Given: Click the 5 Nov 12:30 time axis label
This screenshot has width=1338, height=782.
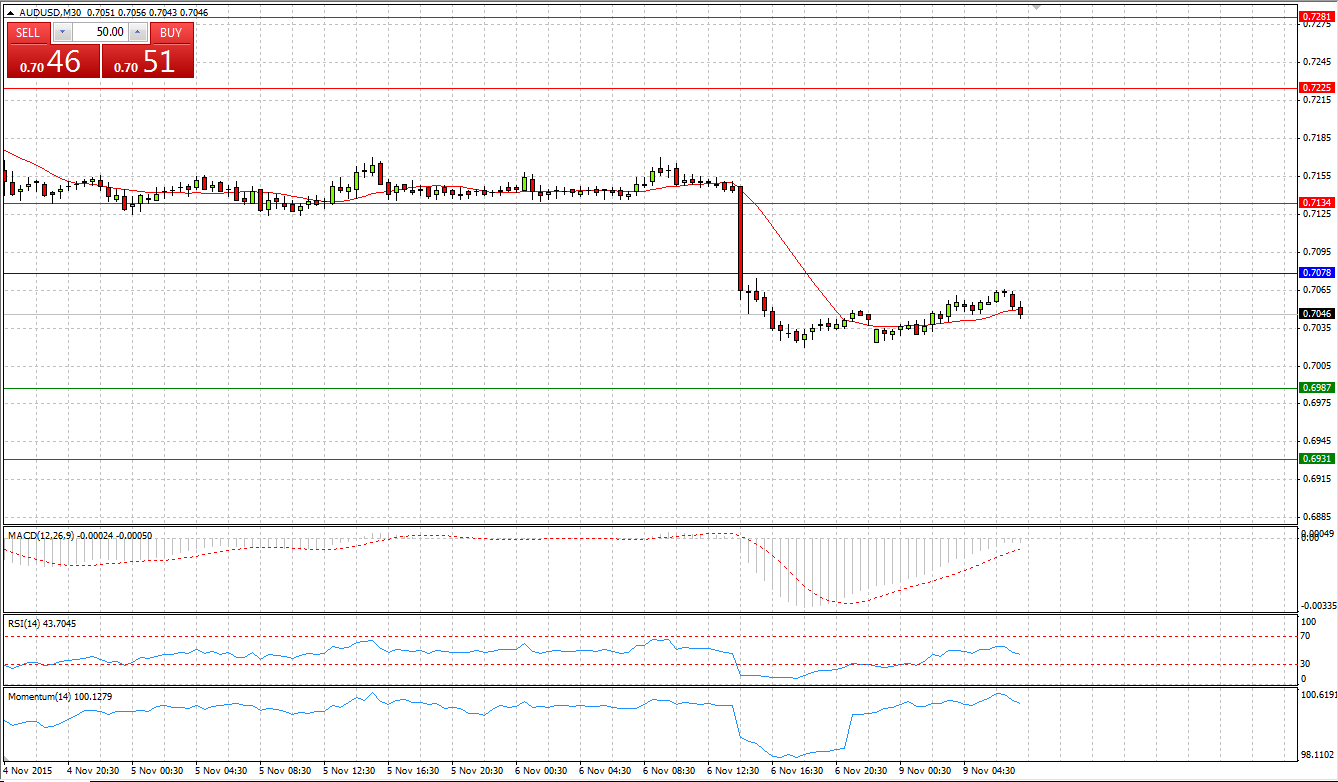Looking at the screenshot, I should 351,771.
